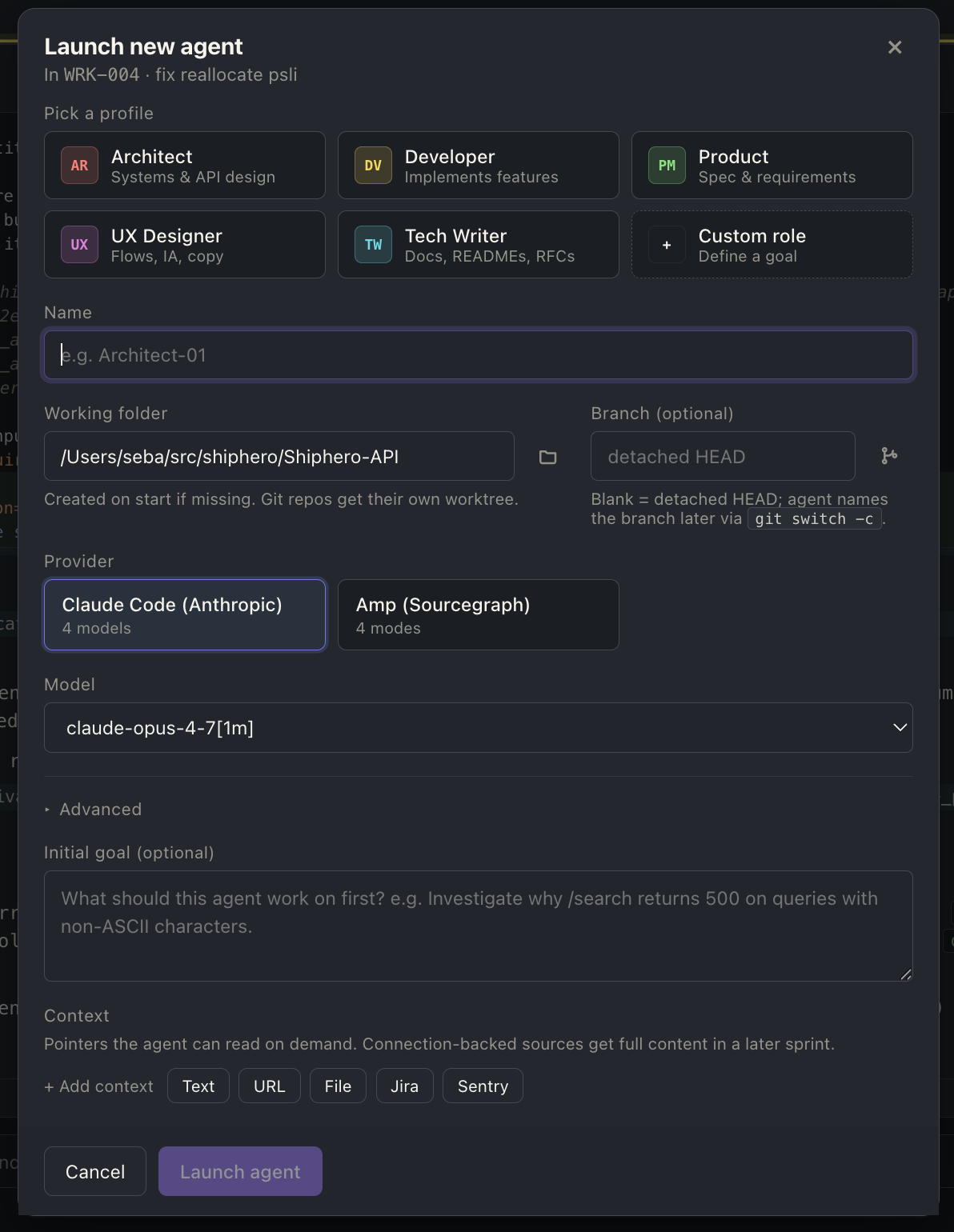Select the Product profile card
954x1232 pixels.
pos(772,166)
